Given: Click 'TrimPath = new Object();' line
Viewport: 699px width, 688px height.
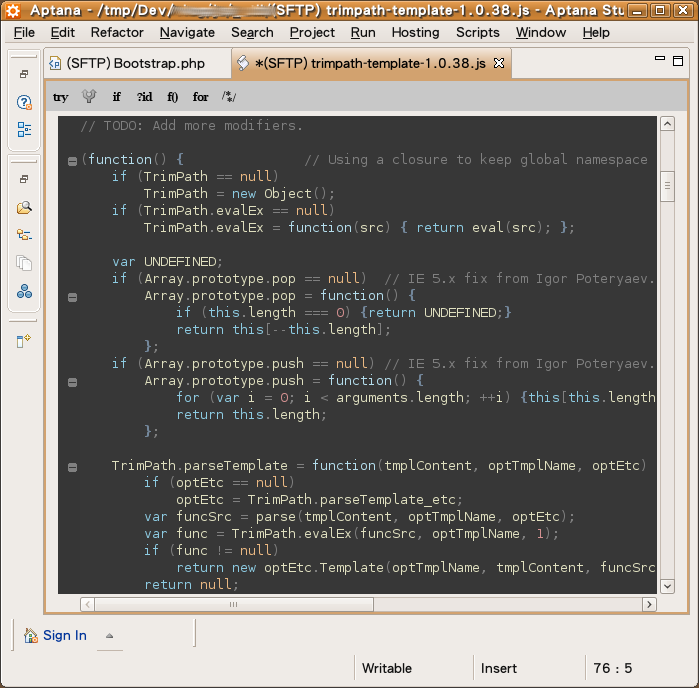Looking at the screenshot, I should tap(239, 194).
